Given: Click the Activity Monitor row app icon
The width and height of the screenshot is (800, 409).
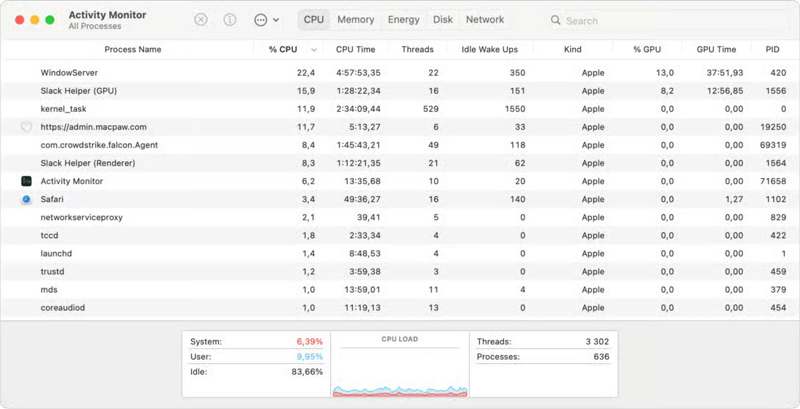Looking at the screenshot, I should coord(27,181).
